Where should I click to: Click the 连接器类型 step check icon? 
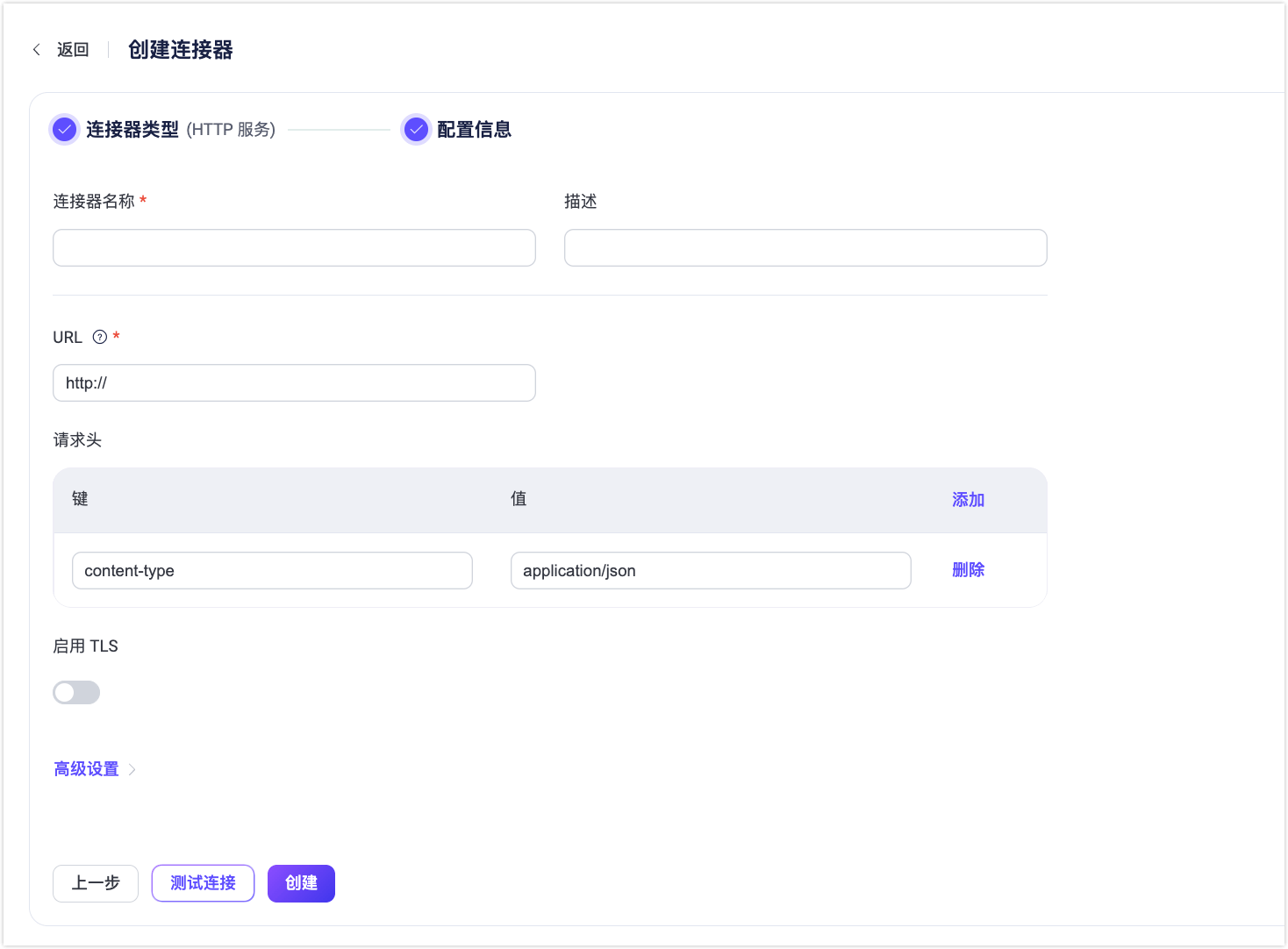point(64,129)
